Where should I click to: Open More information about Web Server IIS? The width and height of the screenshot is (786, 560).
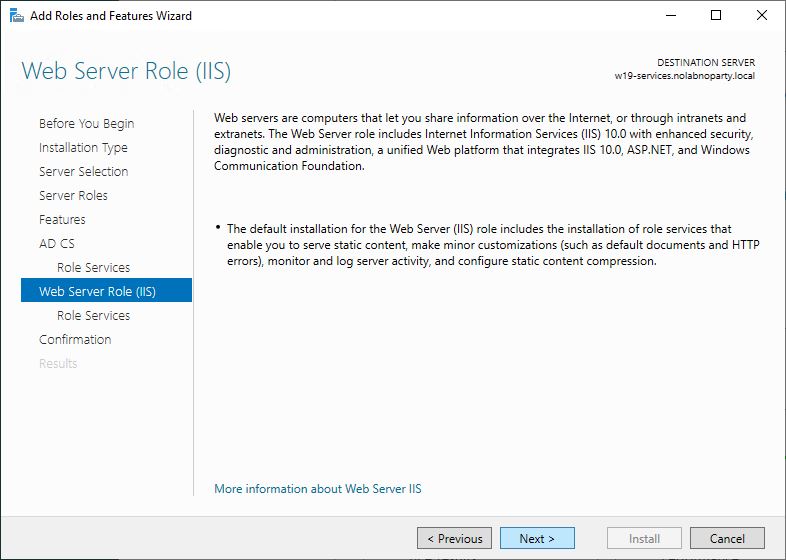(318, 489)
